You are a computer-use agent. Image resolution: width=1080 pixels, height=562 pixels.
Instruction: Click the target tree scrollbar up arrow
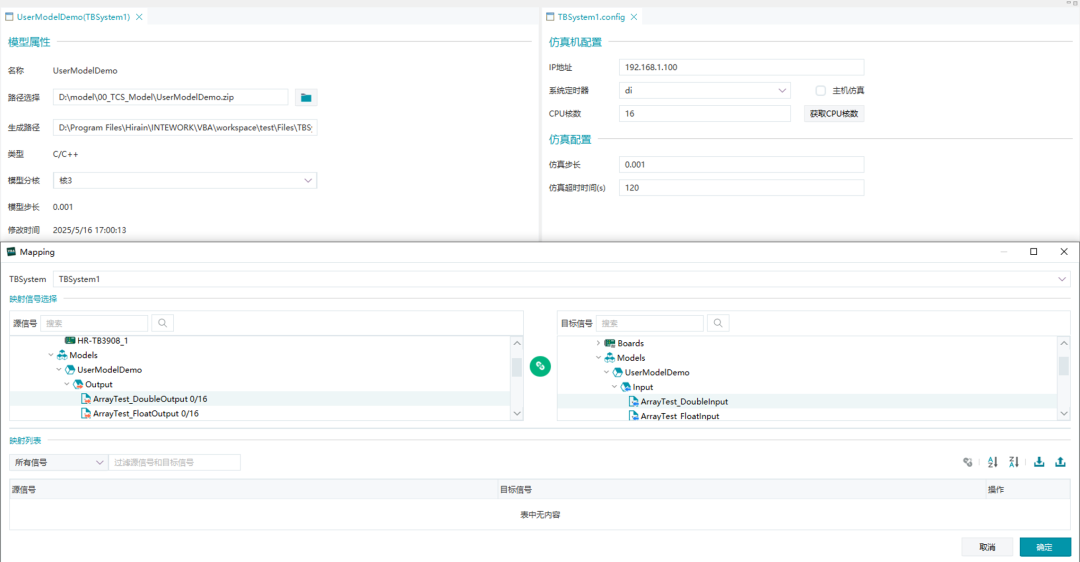[x=1064, y=342]
